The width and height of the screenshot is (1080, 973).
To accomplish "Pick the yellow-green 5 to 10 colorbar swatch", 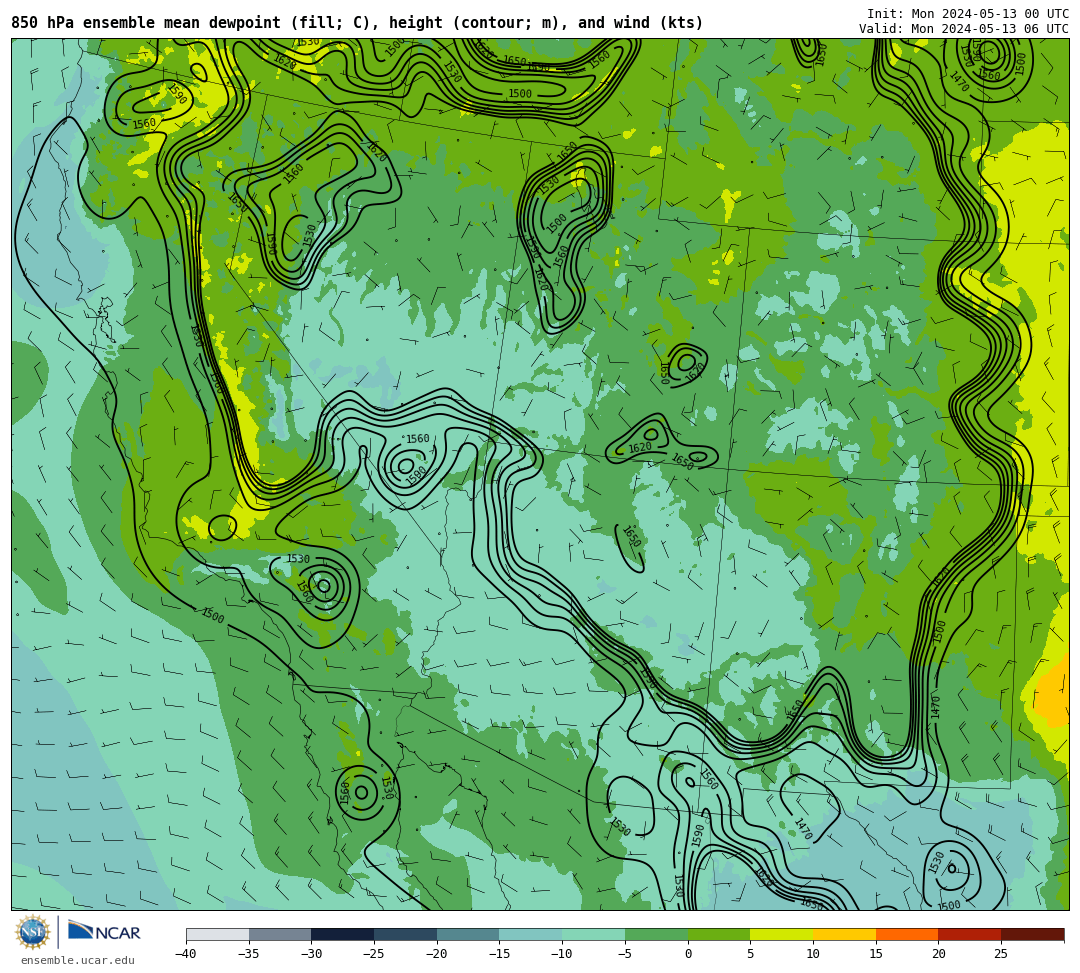I will pyautogui.click(x=782, y=934).
